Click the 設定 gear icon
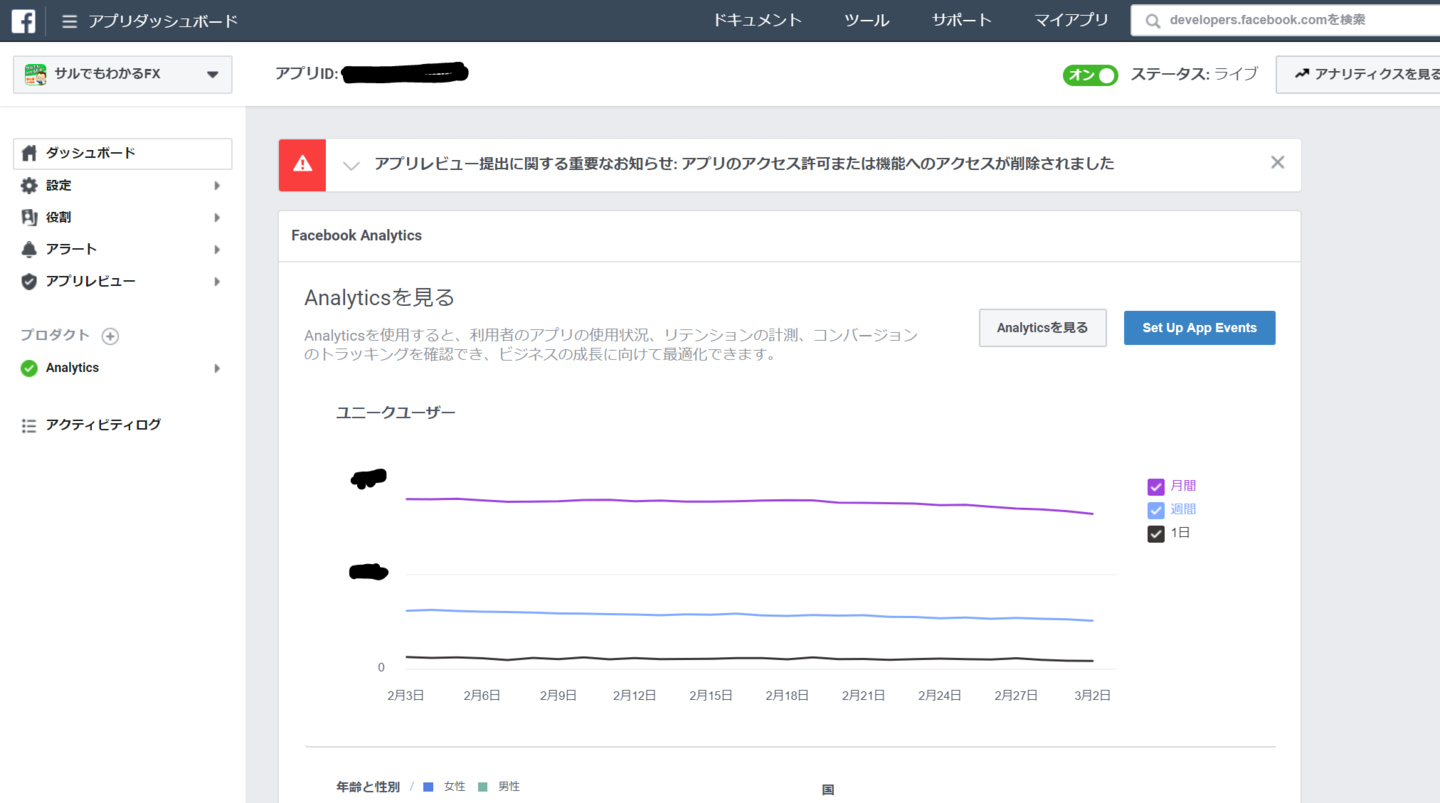This screenshot has height=803, width=1440. pos(29,185)
